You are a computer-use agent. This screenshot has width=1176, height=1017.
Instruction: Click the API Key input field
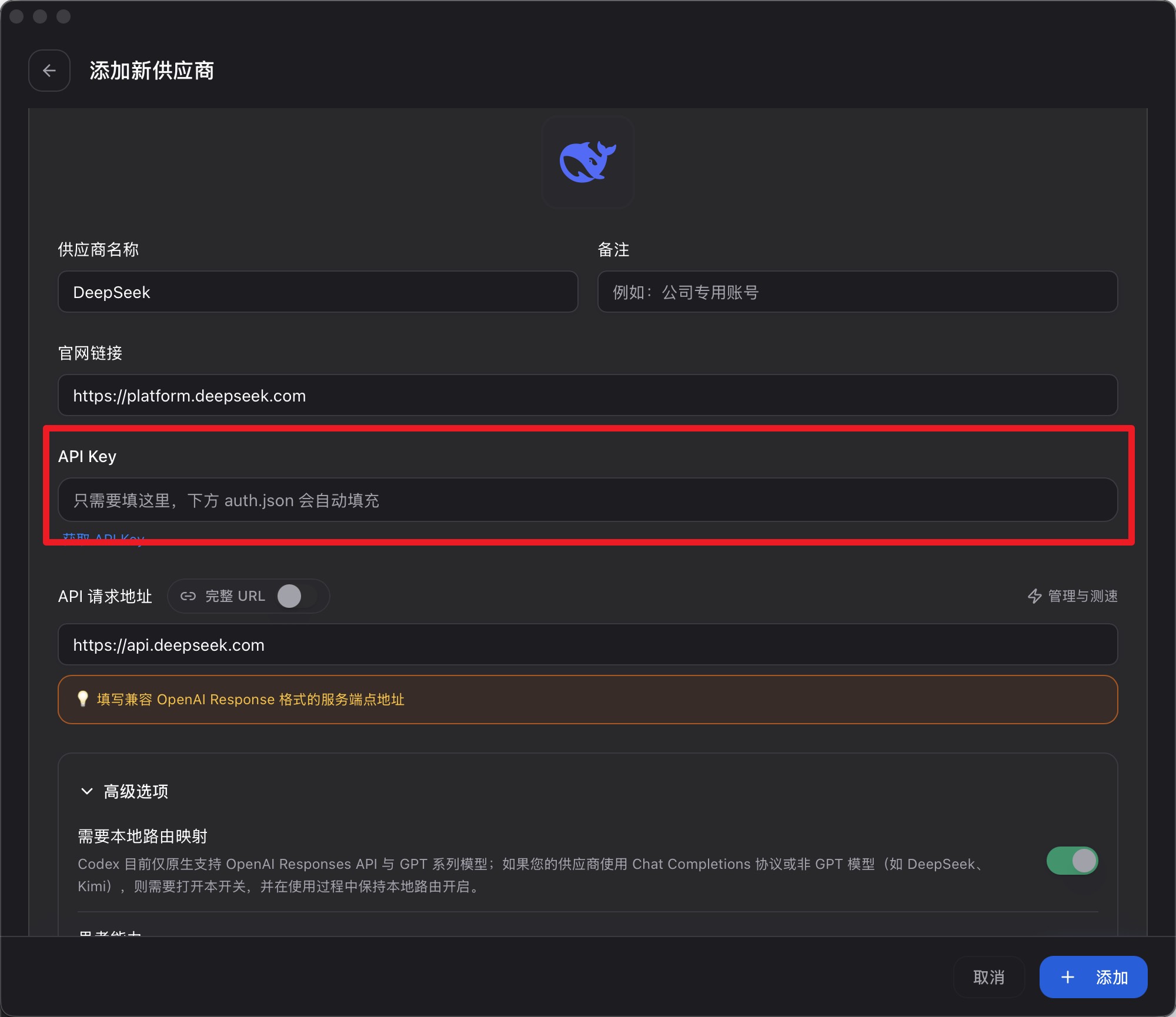click(x=587, y=500)
